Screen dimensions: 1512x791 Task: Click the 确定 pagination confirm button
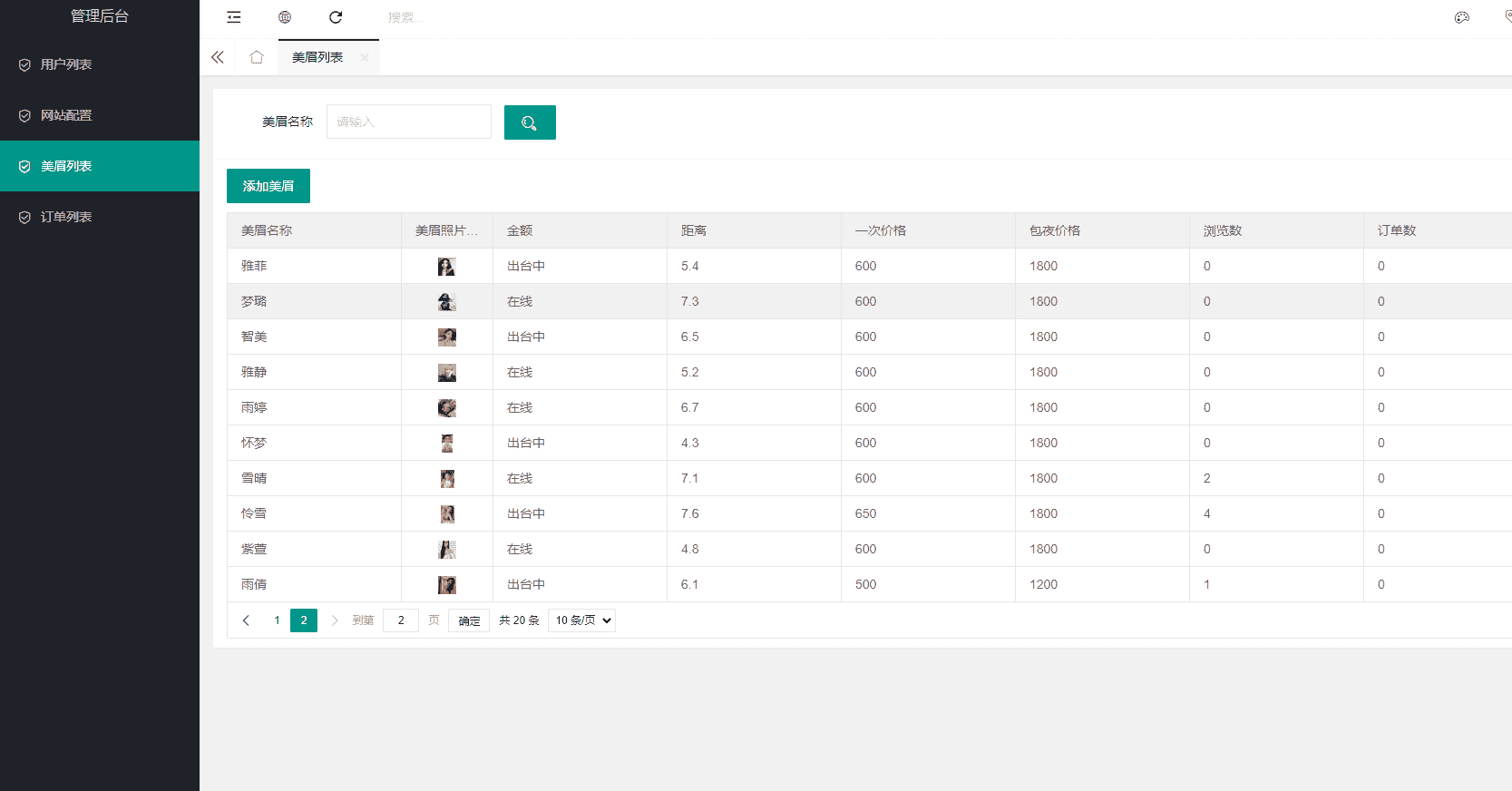pos(469,620)
